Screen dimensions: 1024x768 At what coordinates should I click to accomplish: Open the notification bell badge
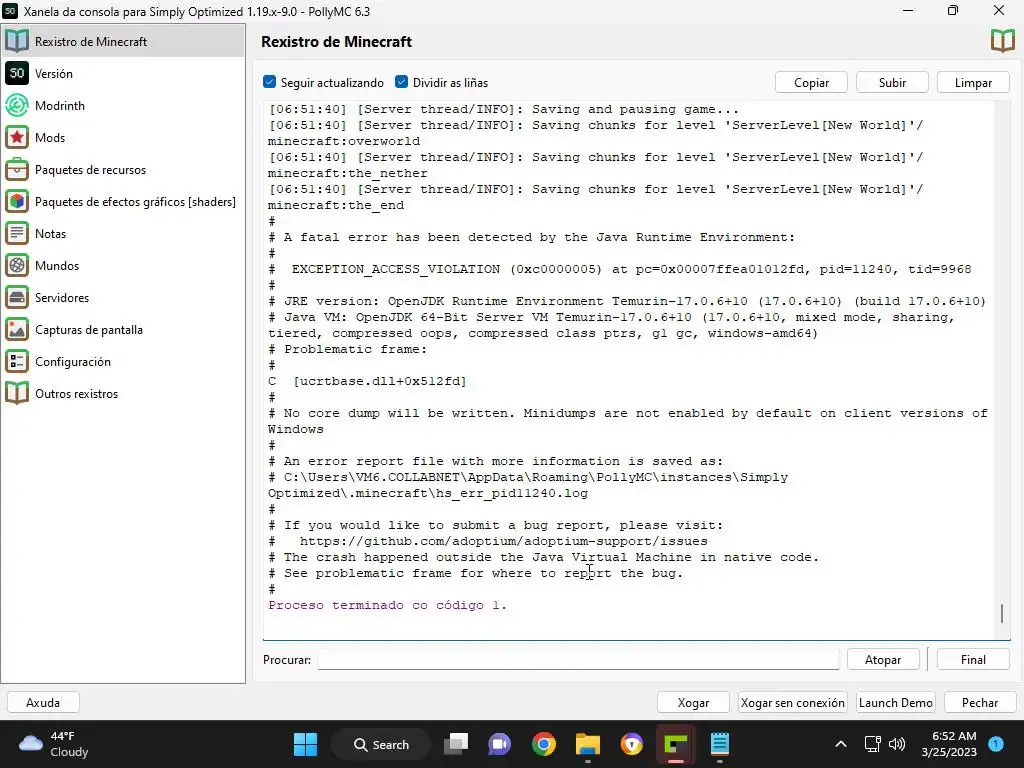coord(996,744)
